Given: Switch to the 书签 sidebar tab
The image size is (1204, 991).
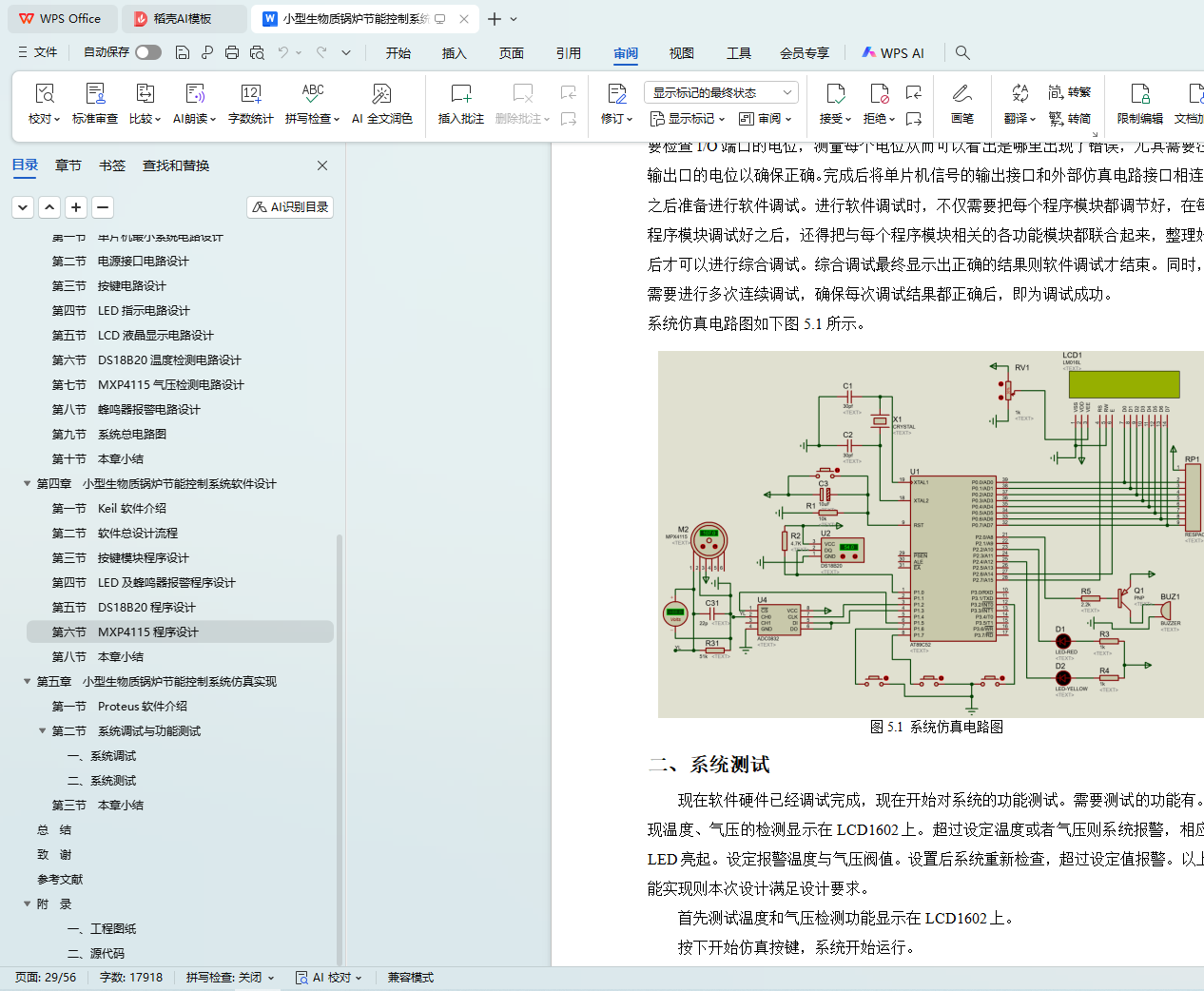Looking at the screenshot, I should click(112, 165).
